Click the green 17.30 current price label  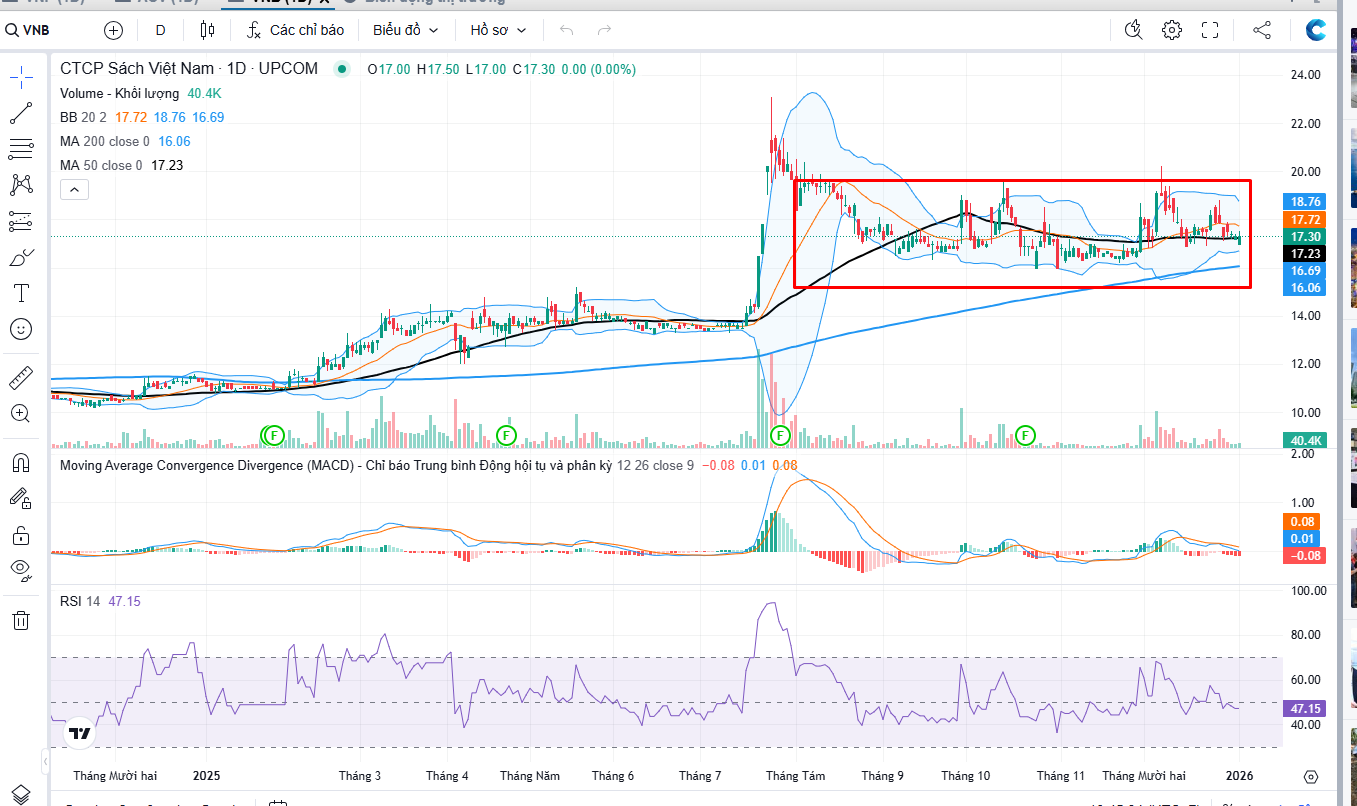pyautogui.click(x=1306, y=237)
